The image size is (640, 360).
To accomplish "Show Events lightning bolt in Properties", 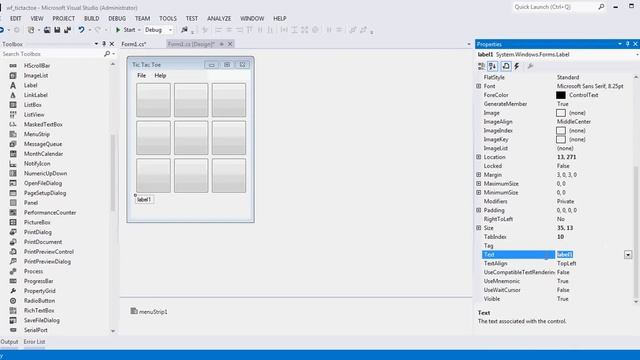I will (517, 66).
